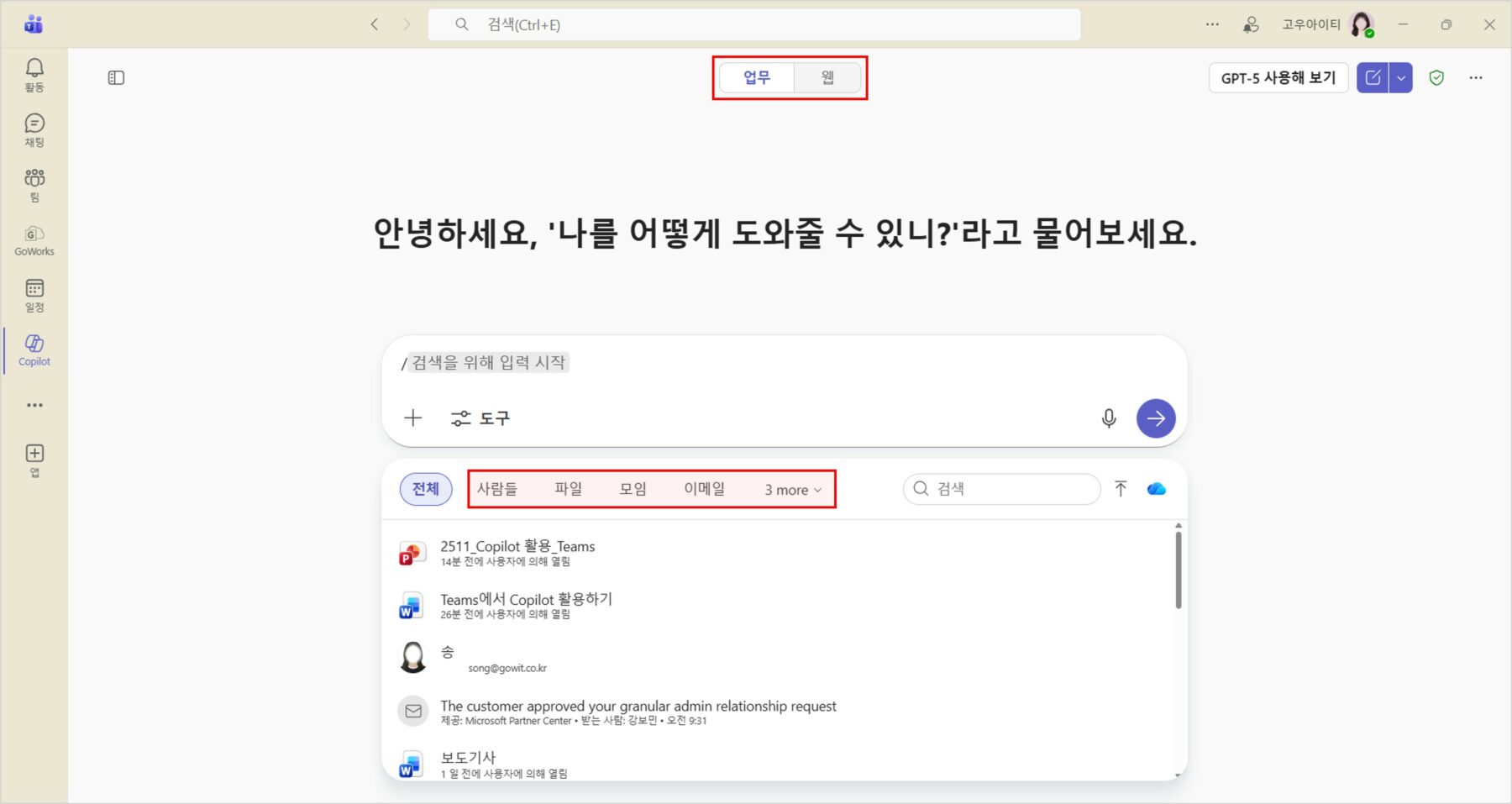Toggle the left conversation panel icon
1512x804 pixels.
117,78
